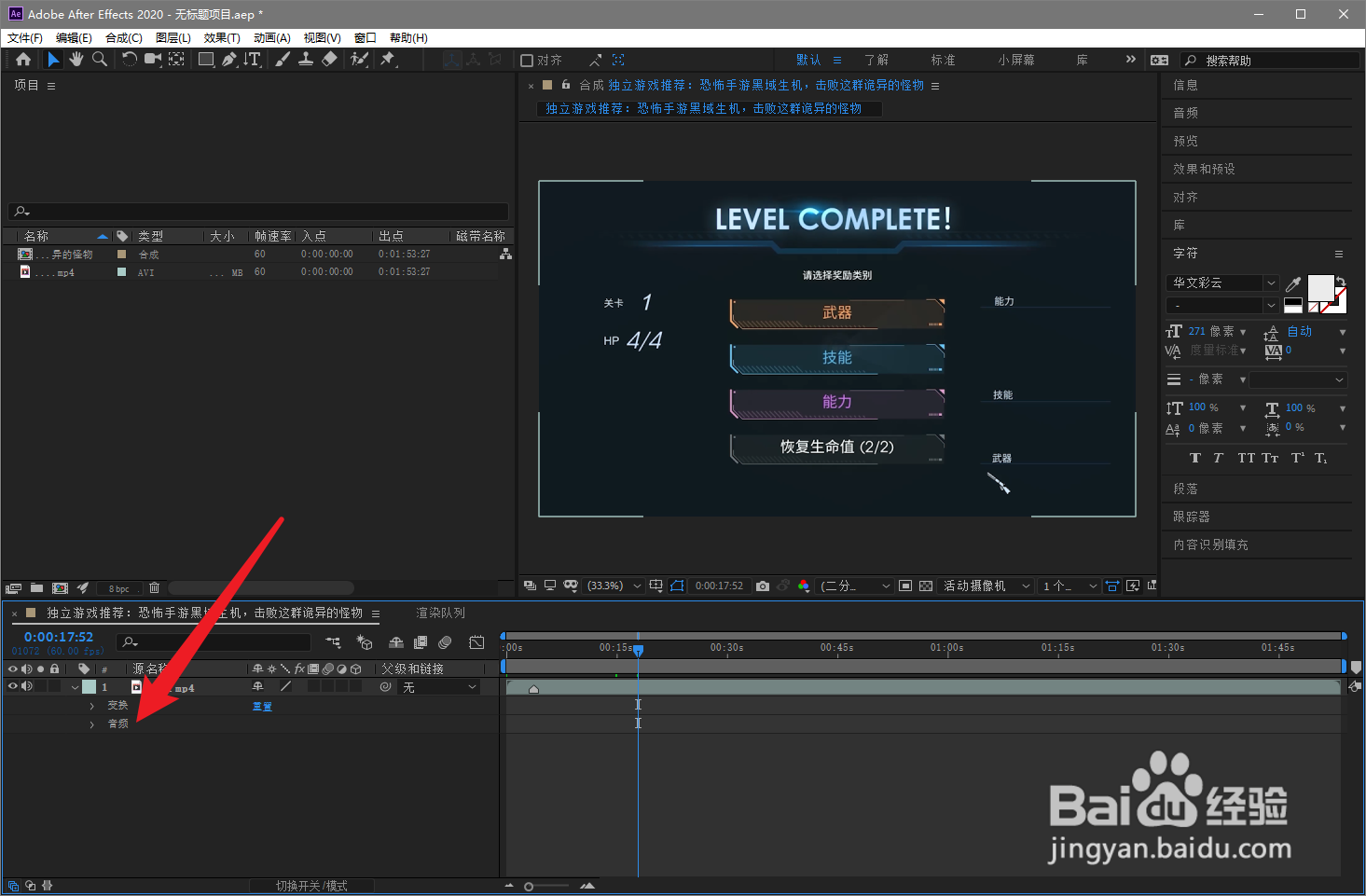Toggle mask and shape path visibility

677,586
